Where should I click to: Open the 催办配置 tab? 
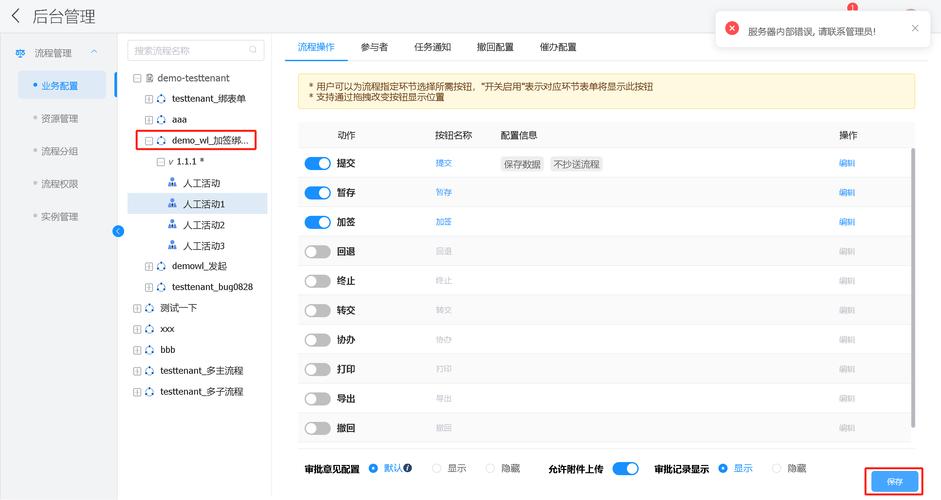point(557,47)
